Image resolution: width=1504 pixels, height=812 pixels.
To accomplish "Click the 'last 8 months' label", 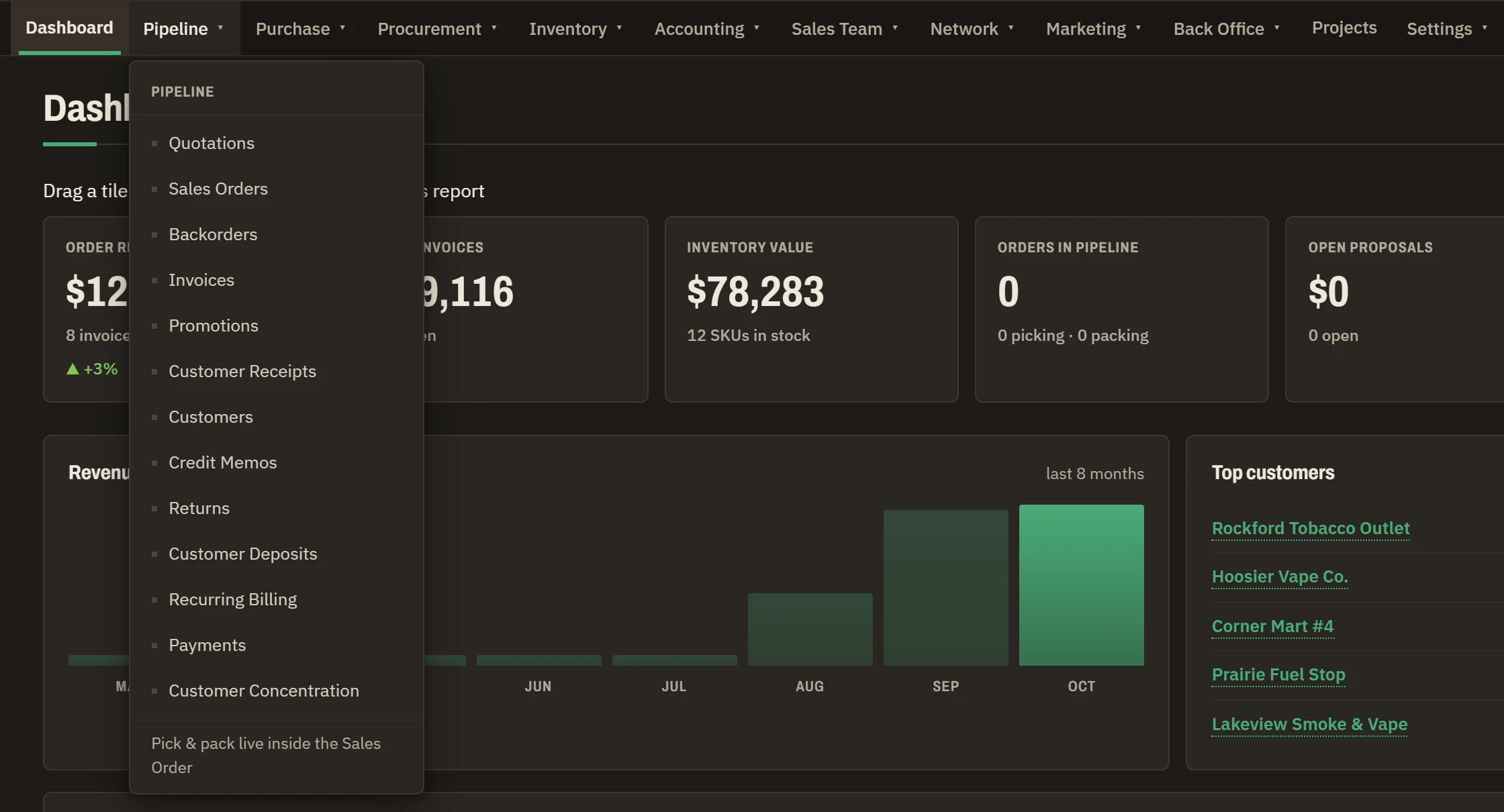I will click(1094, 474).
